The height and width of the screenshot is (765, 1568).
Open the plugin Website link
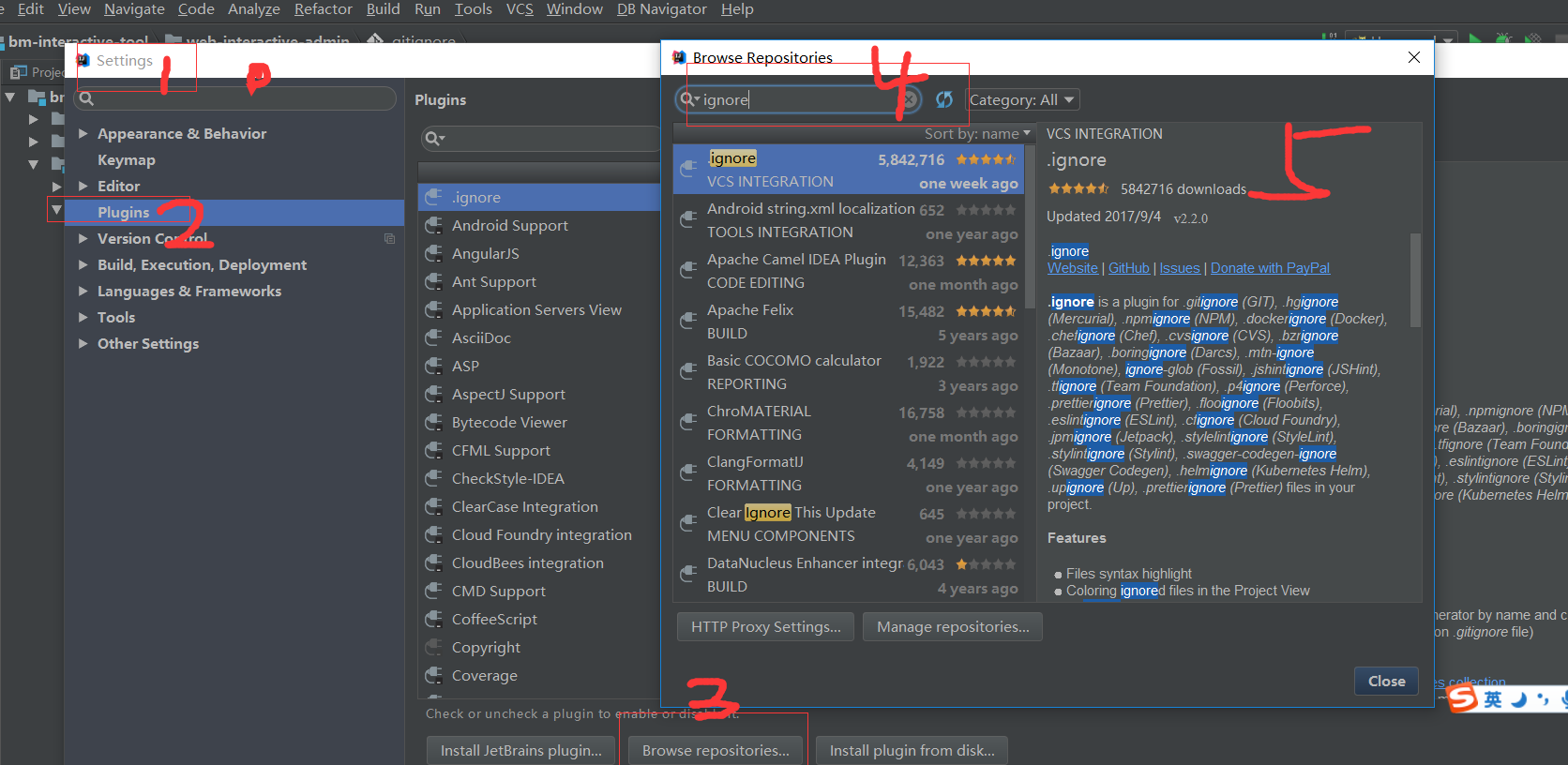1073,268
